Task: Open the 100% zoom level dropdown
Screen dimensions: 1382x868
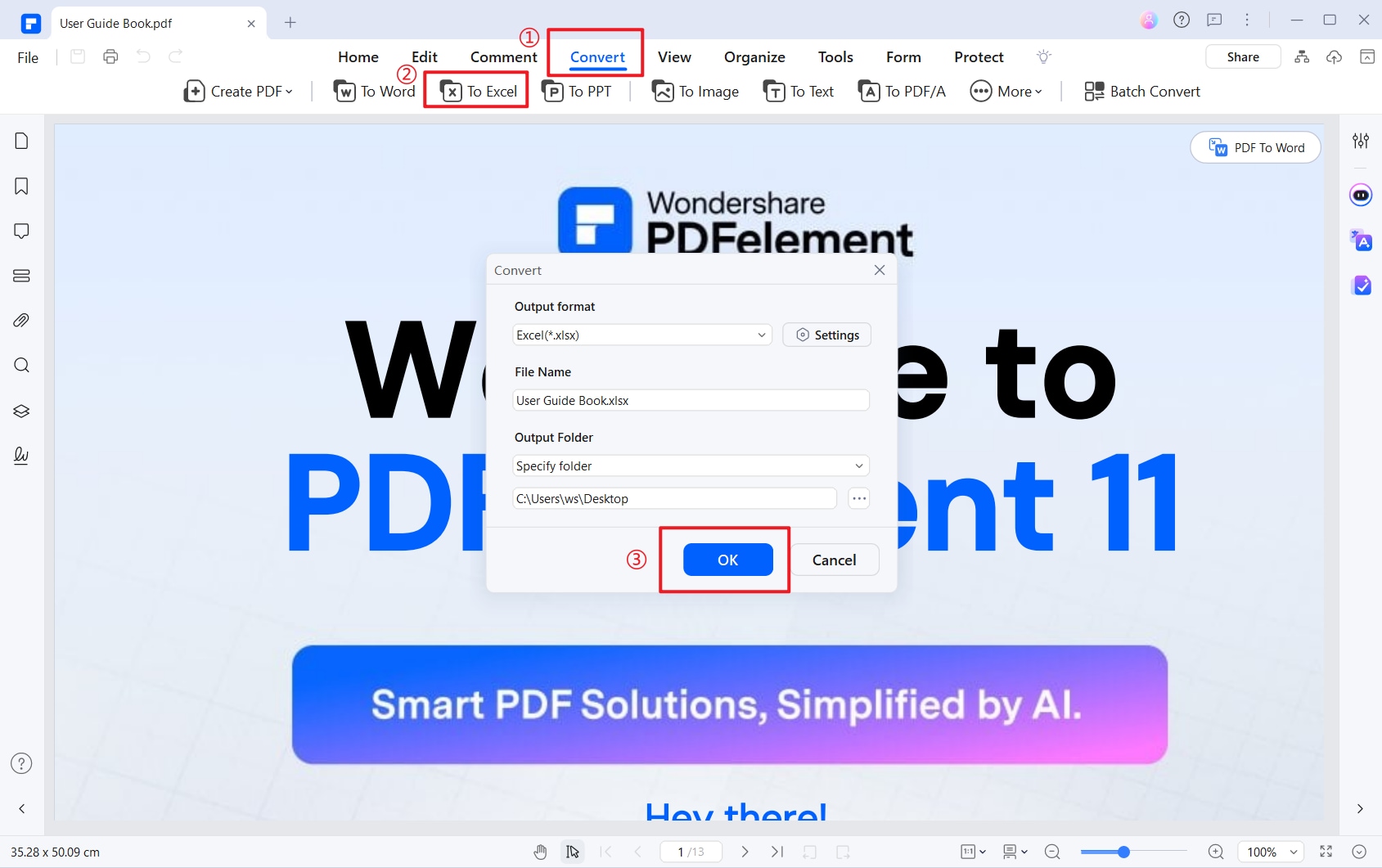Action: (x=1271, y=852)
